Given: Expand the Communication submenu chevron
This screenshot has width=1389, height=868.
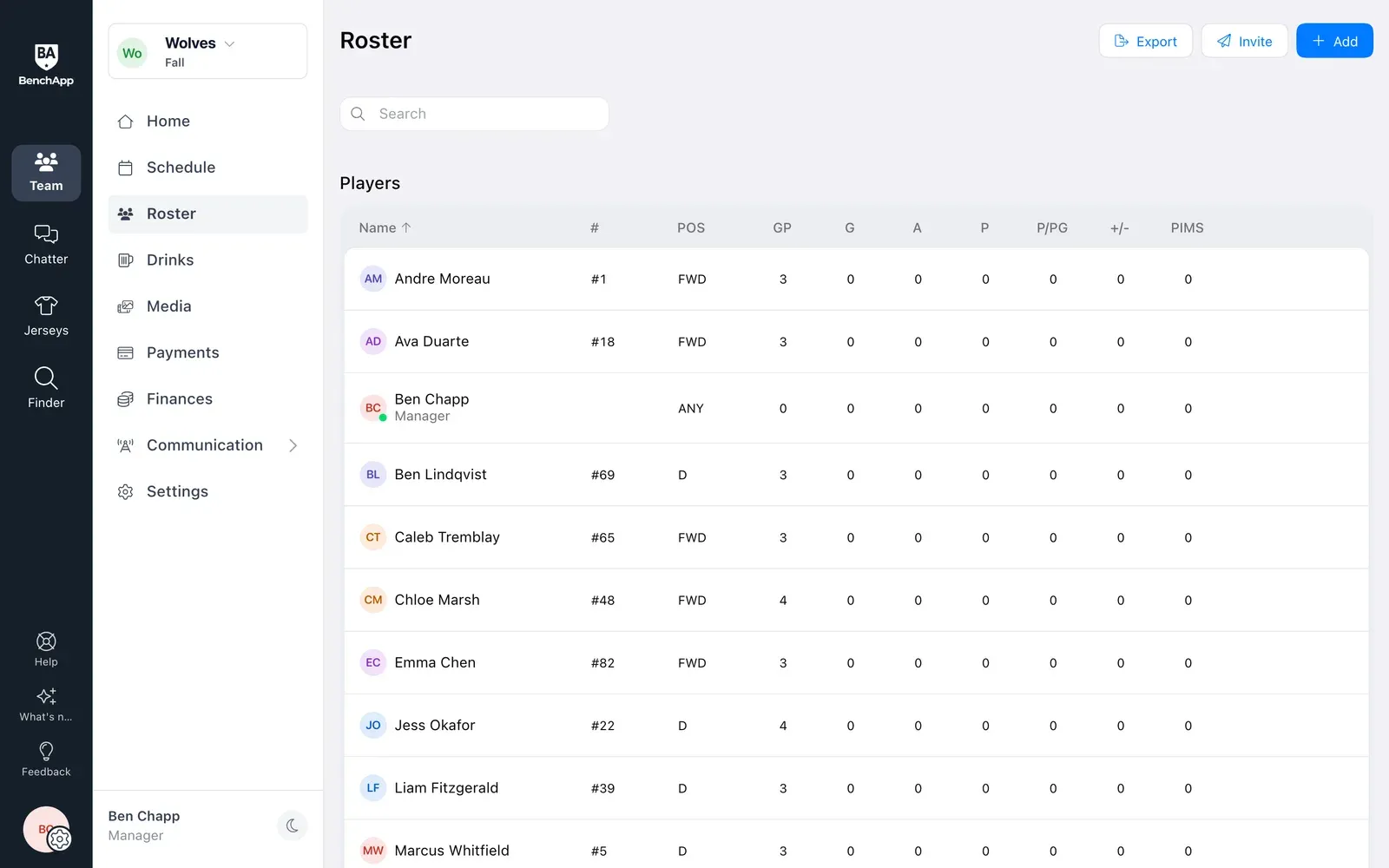Looking at the screenshot, I should click(293, 445).
